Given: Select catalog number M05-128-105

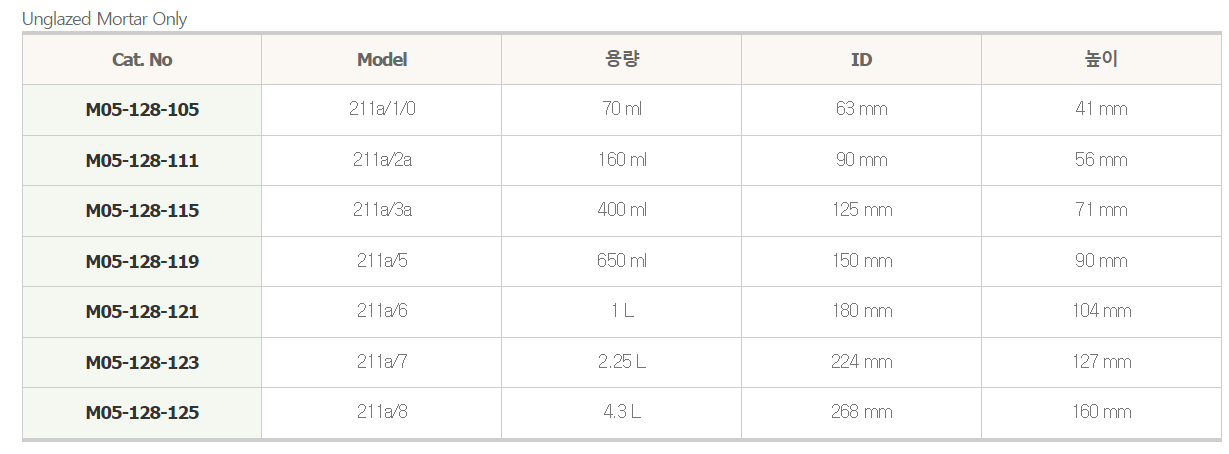Looking at the screenshot, I should point(142,110).
